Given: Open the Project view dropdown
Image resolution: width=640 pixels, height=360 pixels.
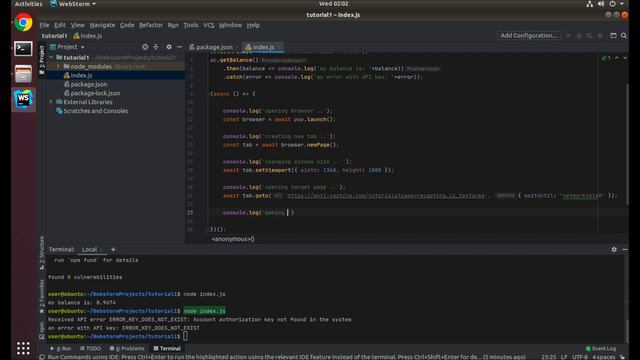Looking at the screenshot, I should pos(67,47).
